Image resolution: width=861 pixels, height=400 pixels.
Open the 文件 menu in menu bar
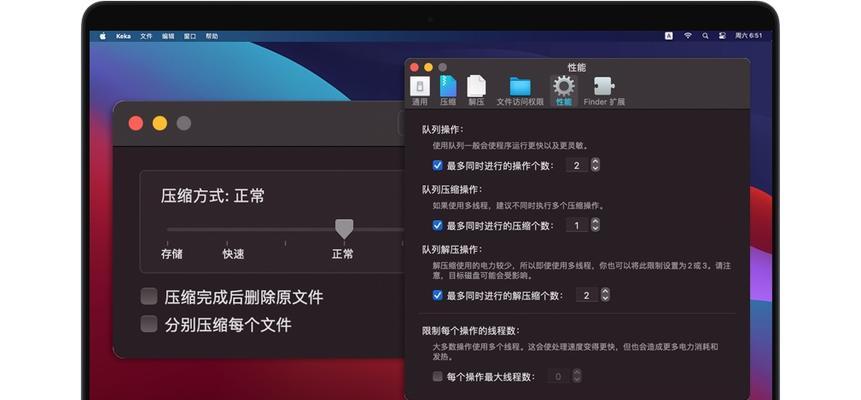click(x=146, y=36)
